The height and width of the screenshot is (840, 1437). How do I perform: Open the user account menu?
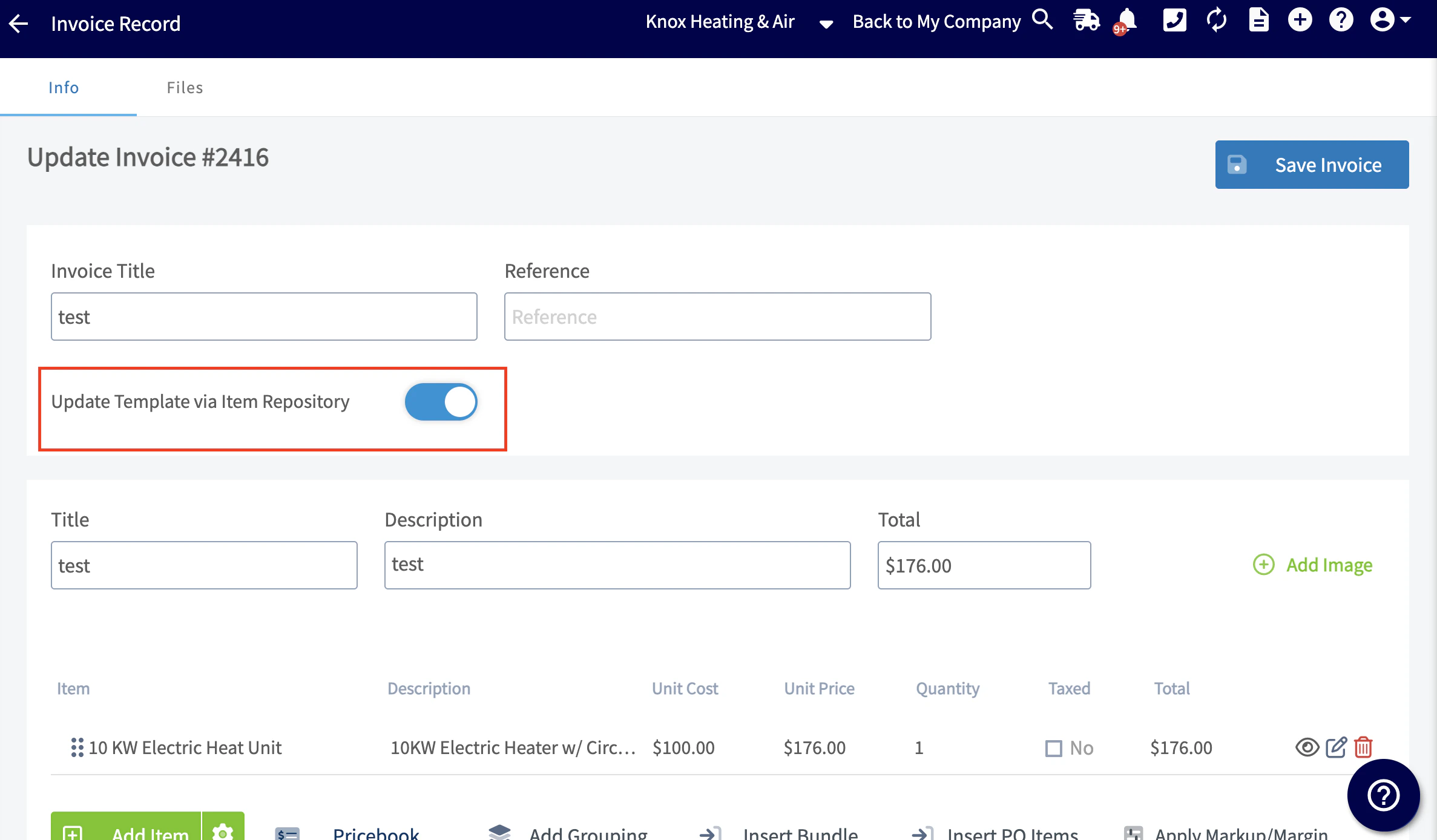click(1390, 20)
